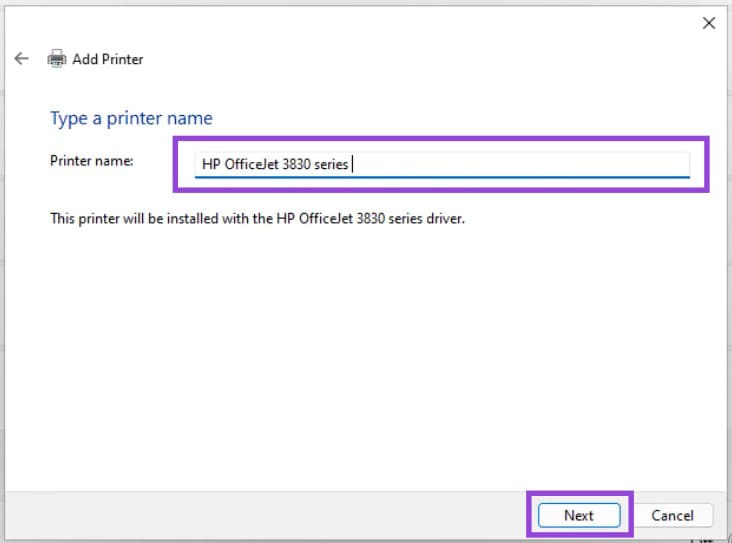The image size is (732, 543).
Task: Click the Printer name text field
Action: coord(442,164)
